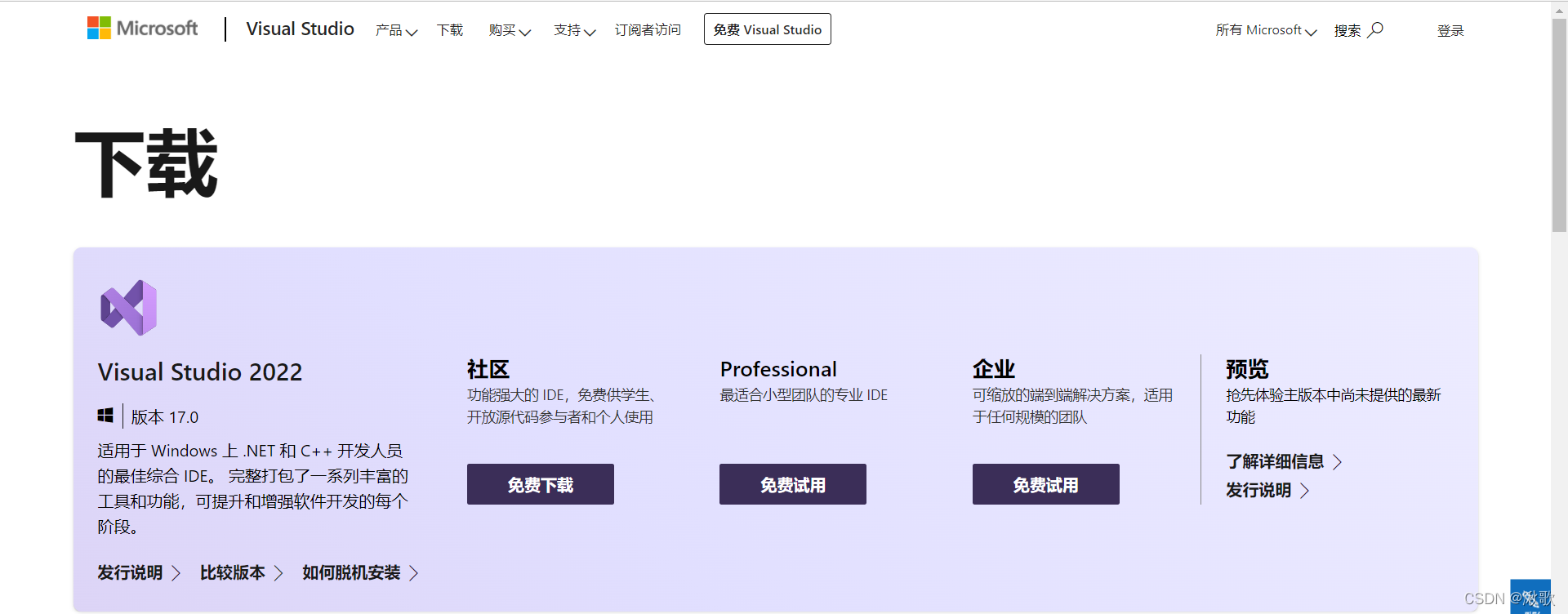Click 免费试用 under Professional

[793, 484]
